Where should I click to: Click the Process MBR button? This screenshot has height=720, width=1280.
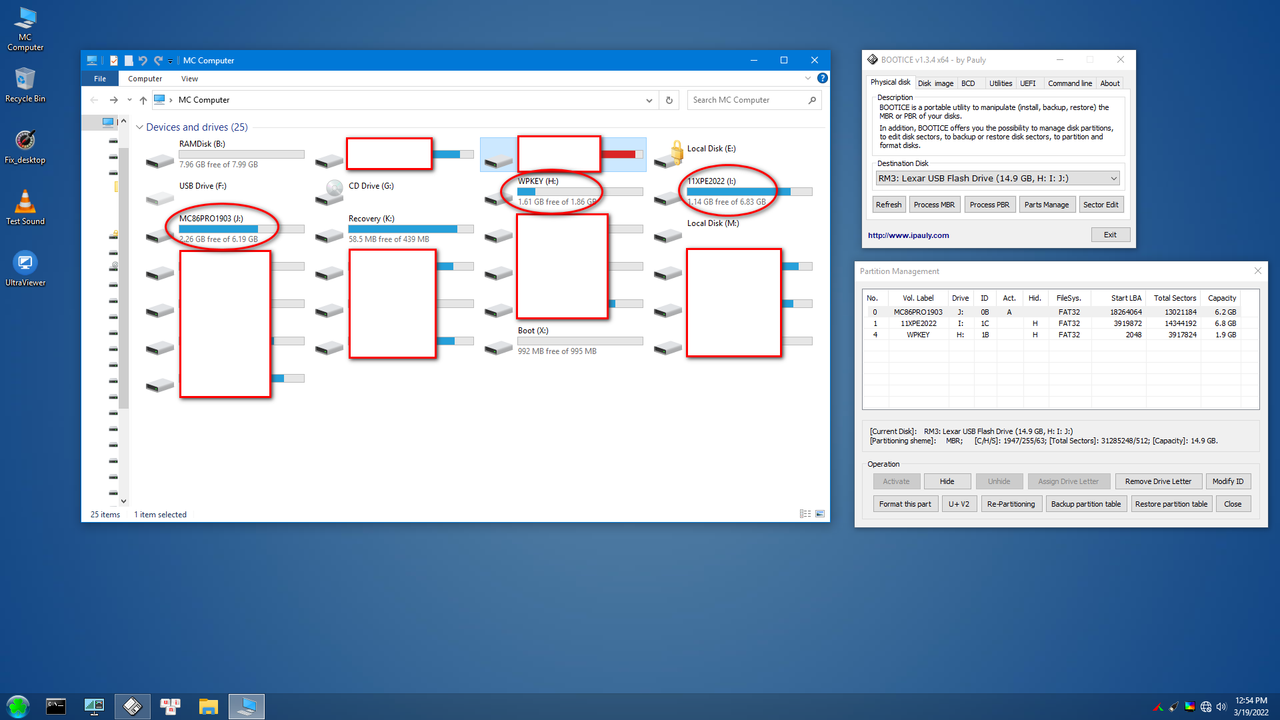click(x=934, y=204)
